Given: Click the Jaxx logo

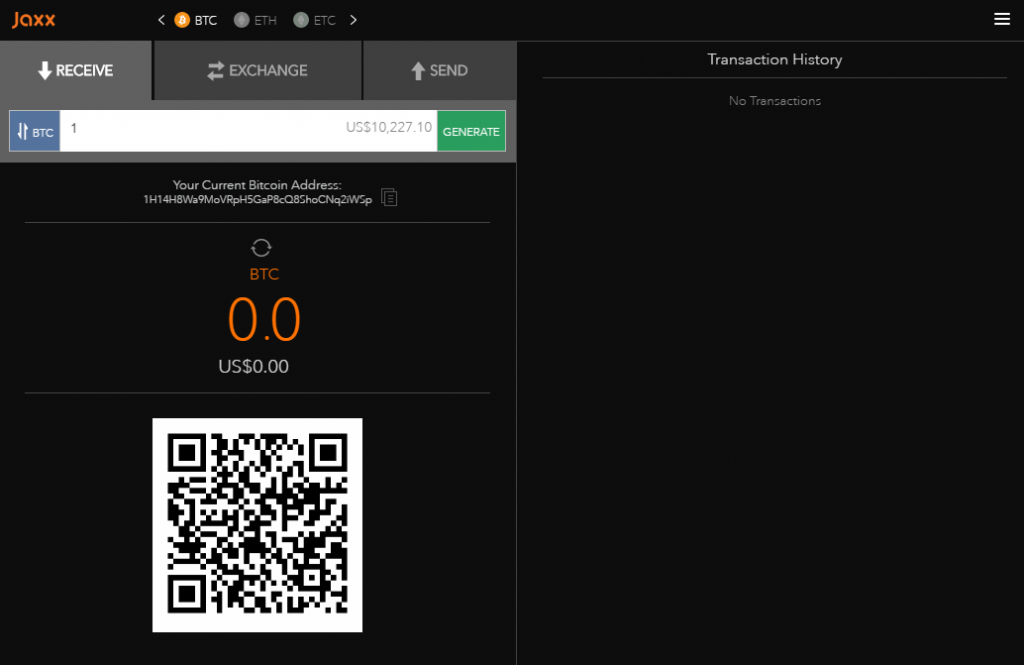Looking at the screenshot, I should coord(33,20).
